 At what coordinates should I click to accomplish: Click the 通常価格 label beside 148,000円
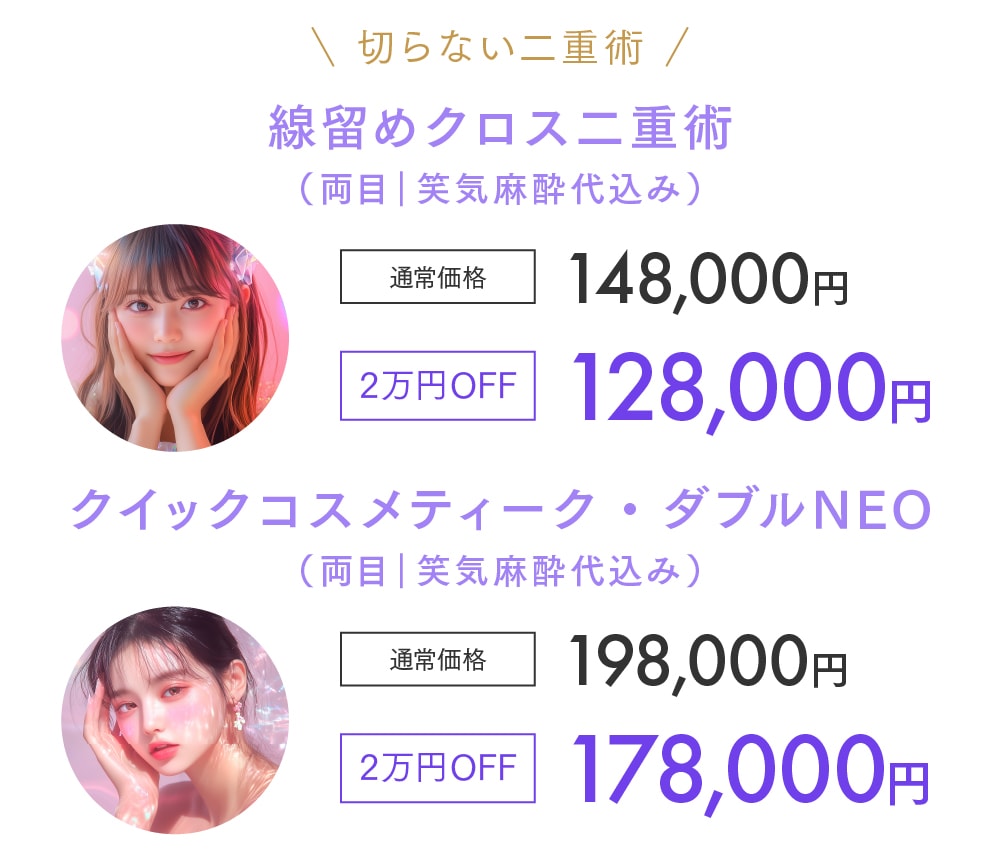[437, 278]
